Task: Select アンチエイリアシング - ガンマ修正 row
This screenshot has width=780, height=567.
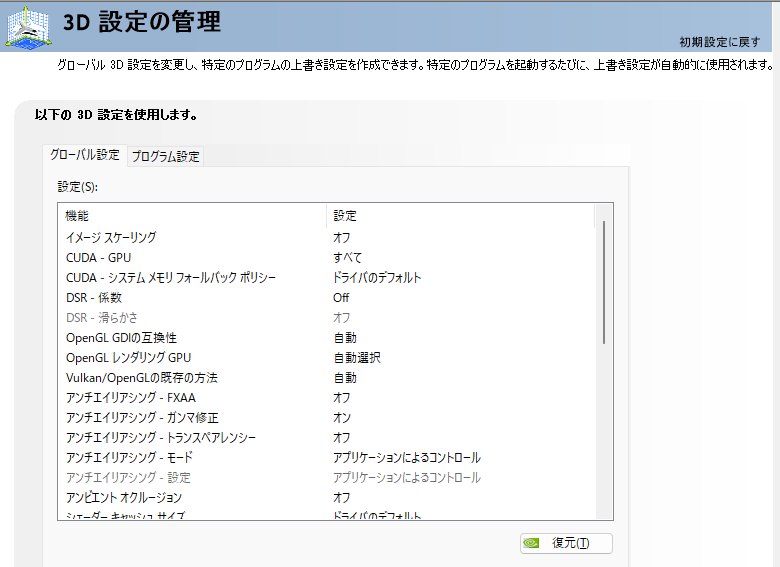Action: click(x=326, y=417)
